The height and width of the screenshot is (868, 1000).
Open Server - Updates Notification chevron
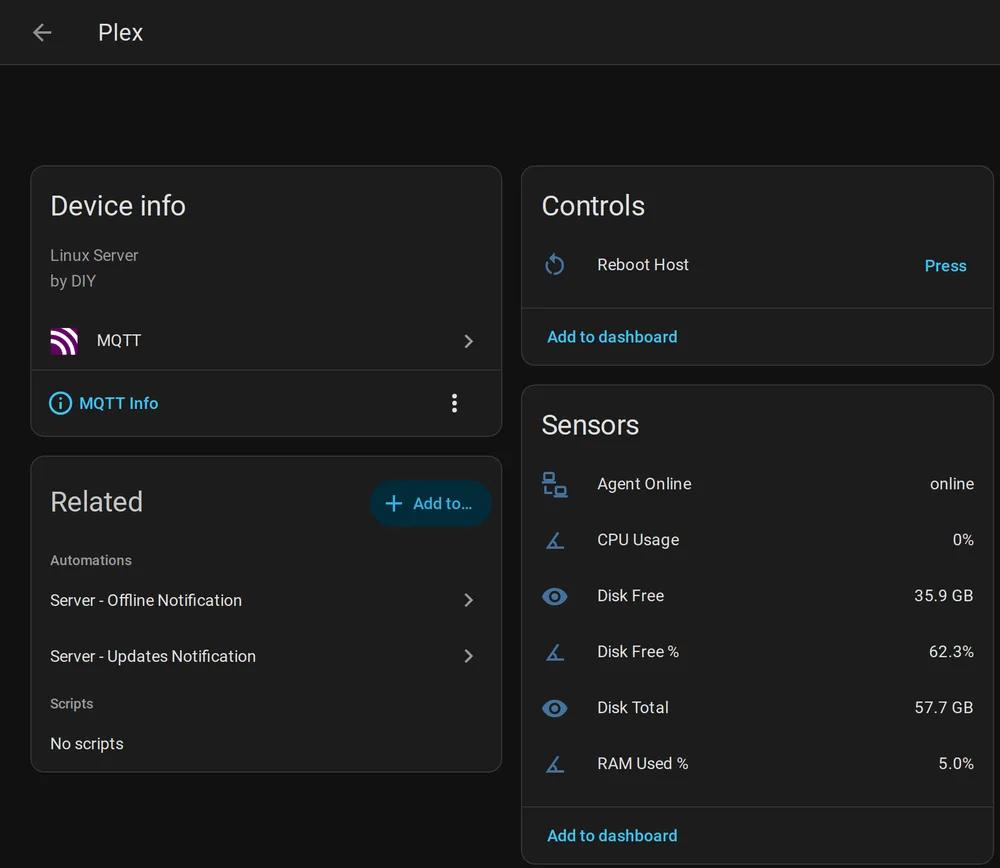click(469, 656)
